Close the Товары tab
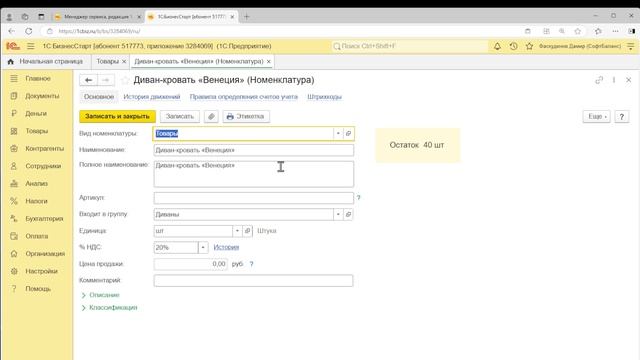The width and height of the screenshot is (640, 360). 124,62
